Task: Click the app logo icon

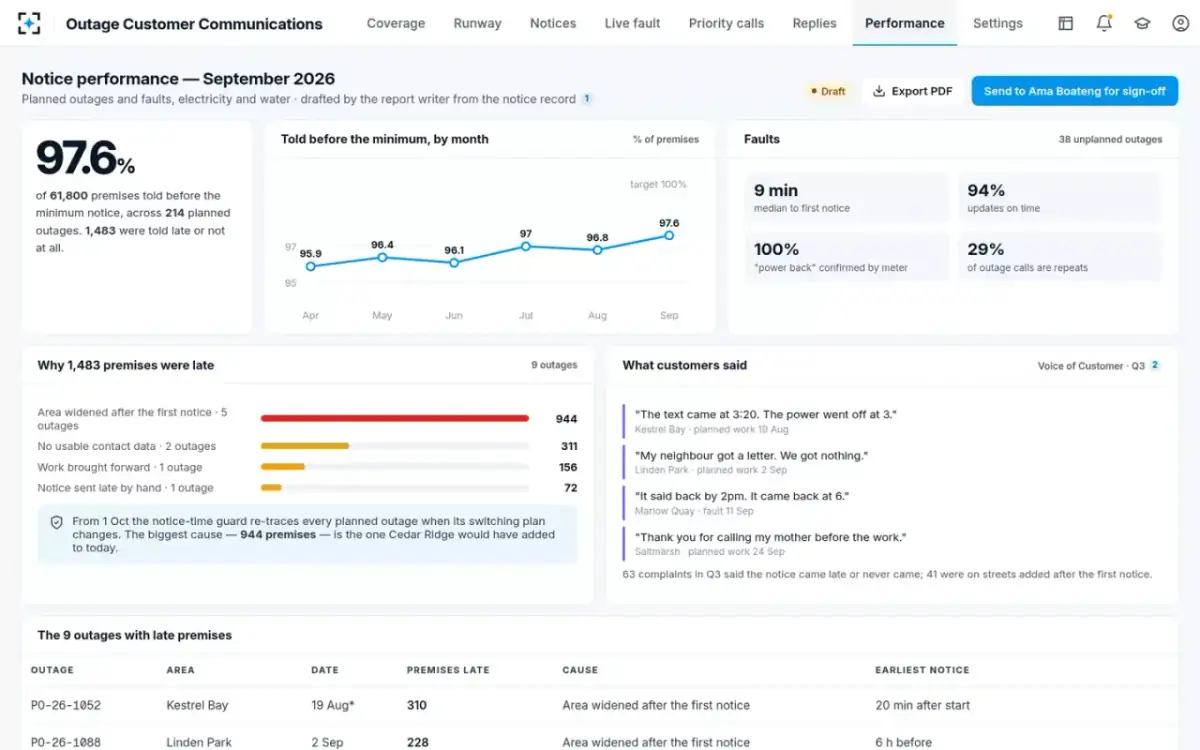Action: [x=30, y=23]
